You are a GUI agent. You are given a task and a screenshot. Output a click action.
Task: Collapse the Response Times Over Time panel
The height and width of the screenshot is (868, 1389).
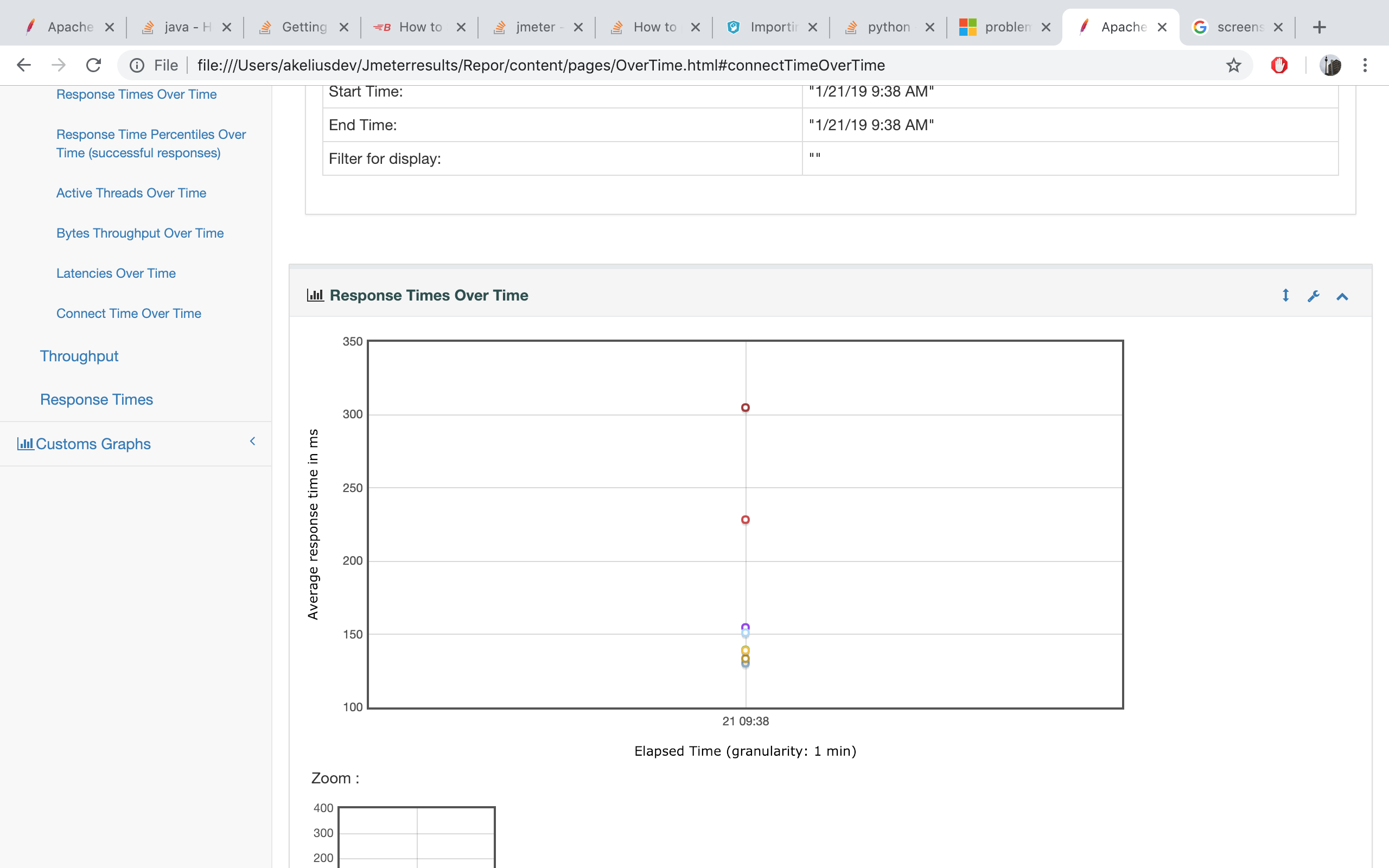pos(1342,296)
